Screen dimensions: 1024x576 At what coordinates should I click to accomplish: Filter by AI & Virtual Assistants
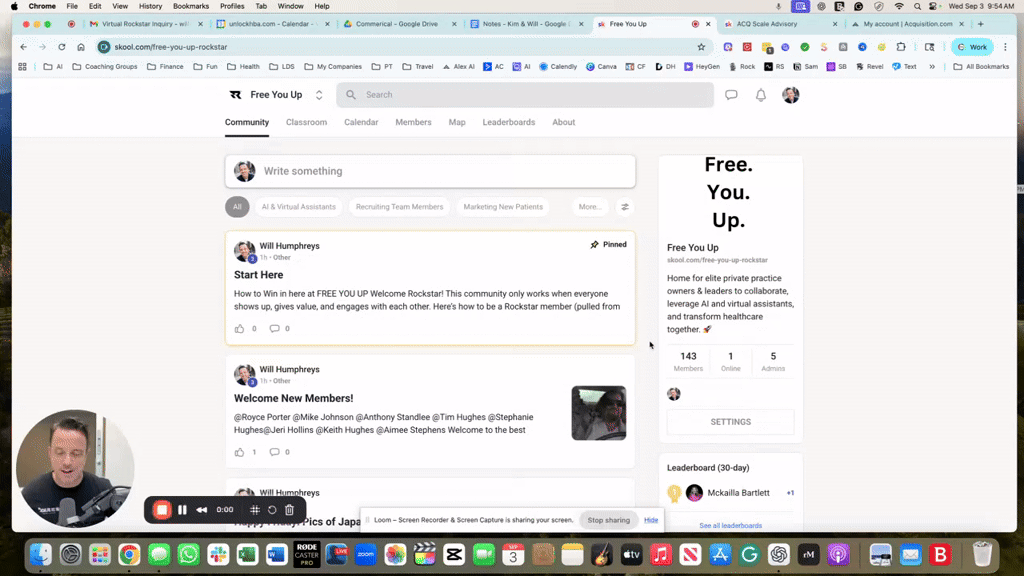click(298, 207)
